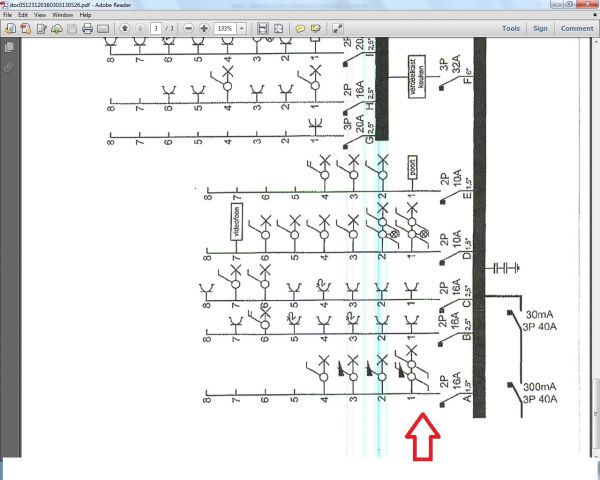The height and width of the screenshot is (480, 600).
Task: Click the page number field showing 3
Action: tap(156, 28)
